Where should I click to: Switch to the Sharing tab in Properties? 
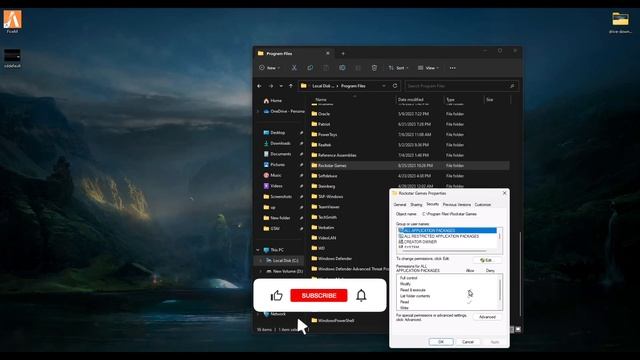[x=416, y=204]
